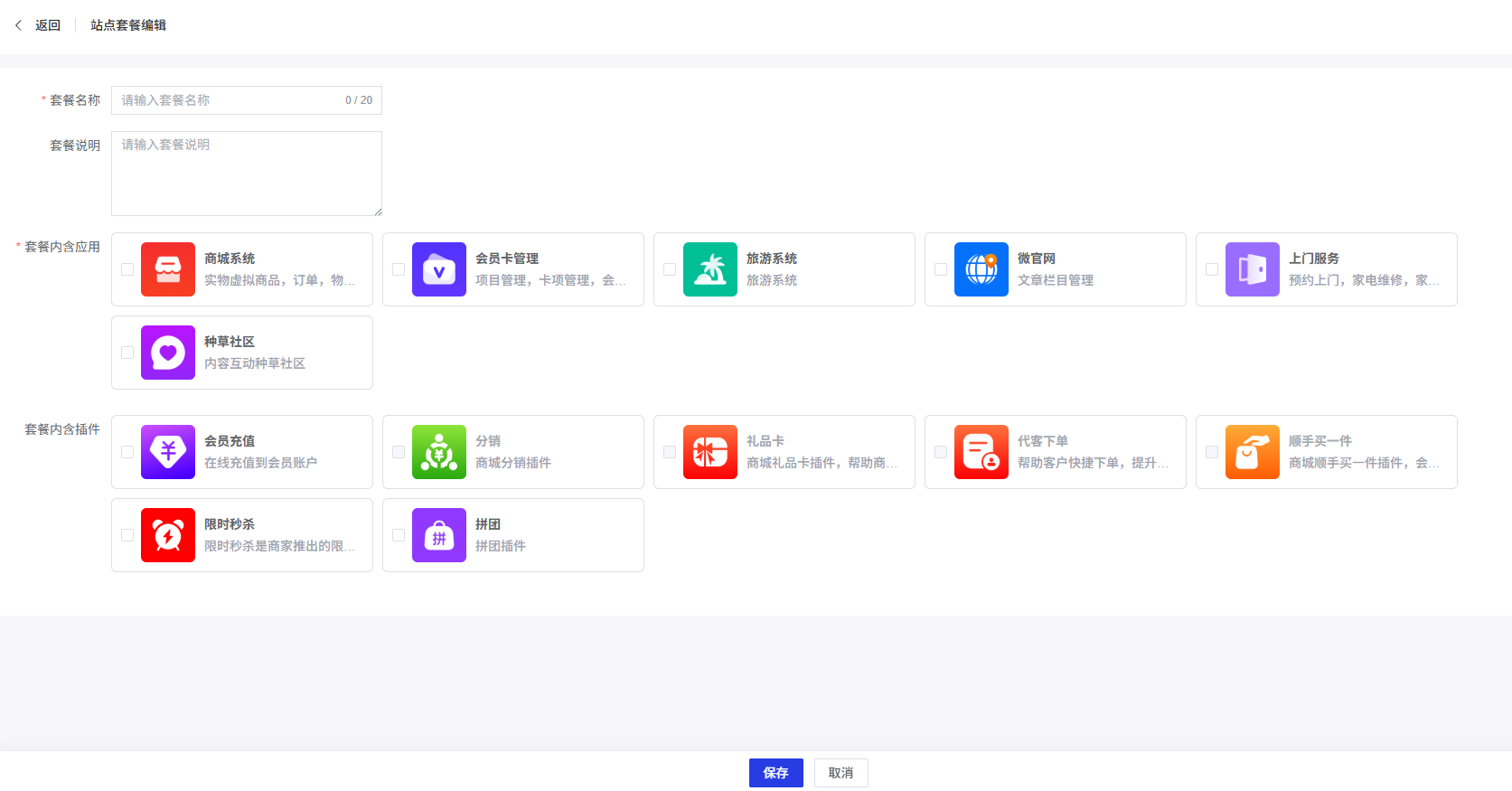Image resolution: width=1512 pixels, height=791 pixels.
Task: Enable the 商城系统 checkbox
Action: tap(127, 269)
